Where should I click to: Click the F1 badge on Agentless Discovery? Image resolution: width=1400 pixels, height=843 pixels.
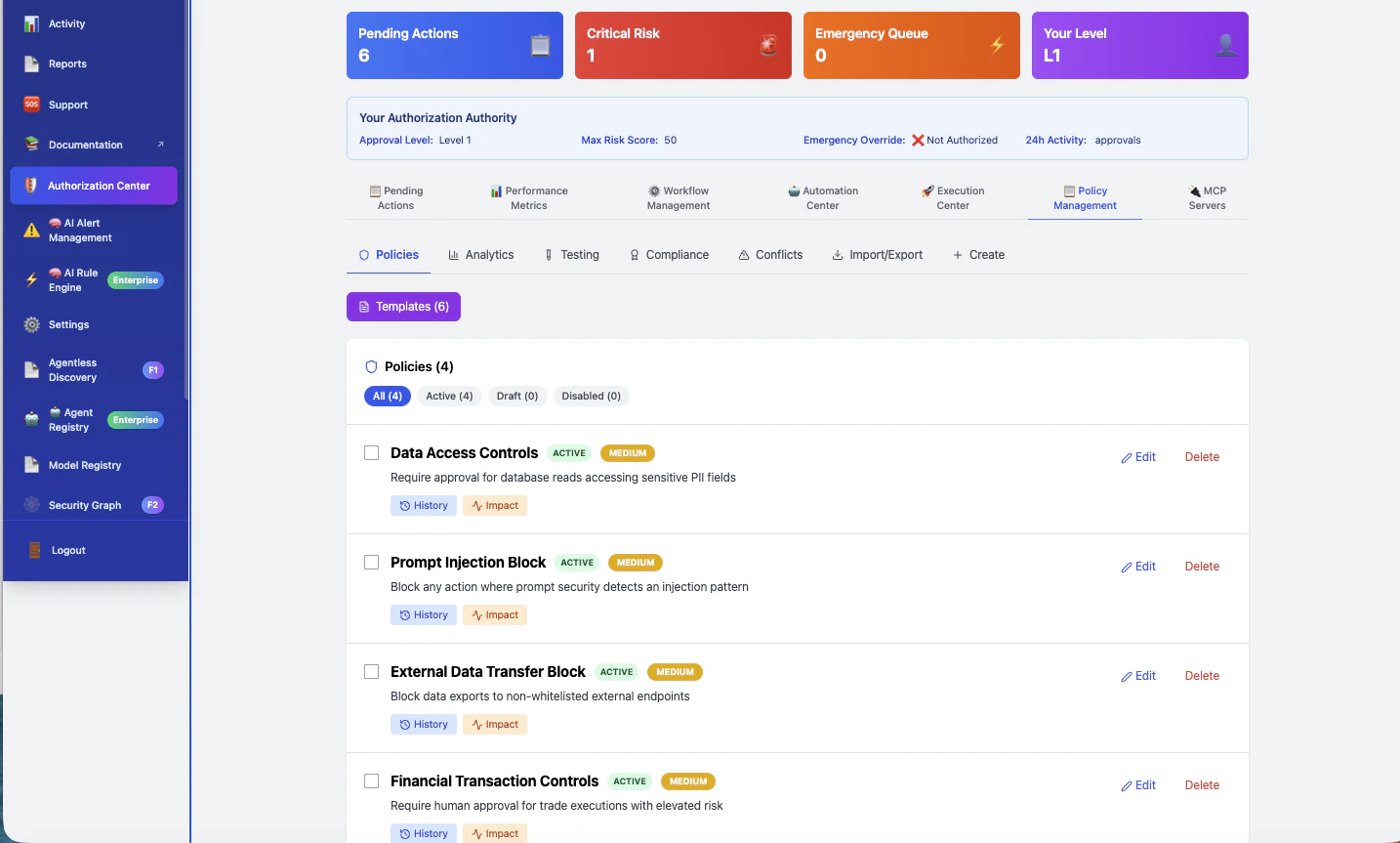point(153,370)
